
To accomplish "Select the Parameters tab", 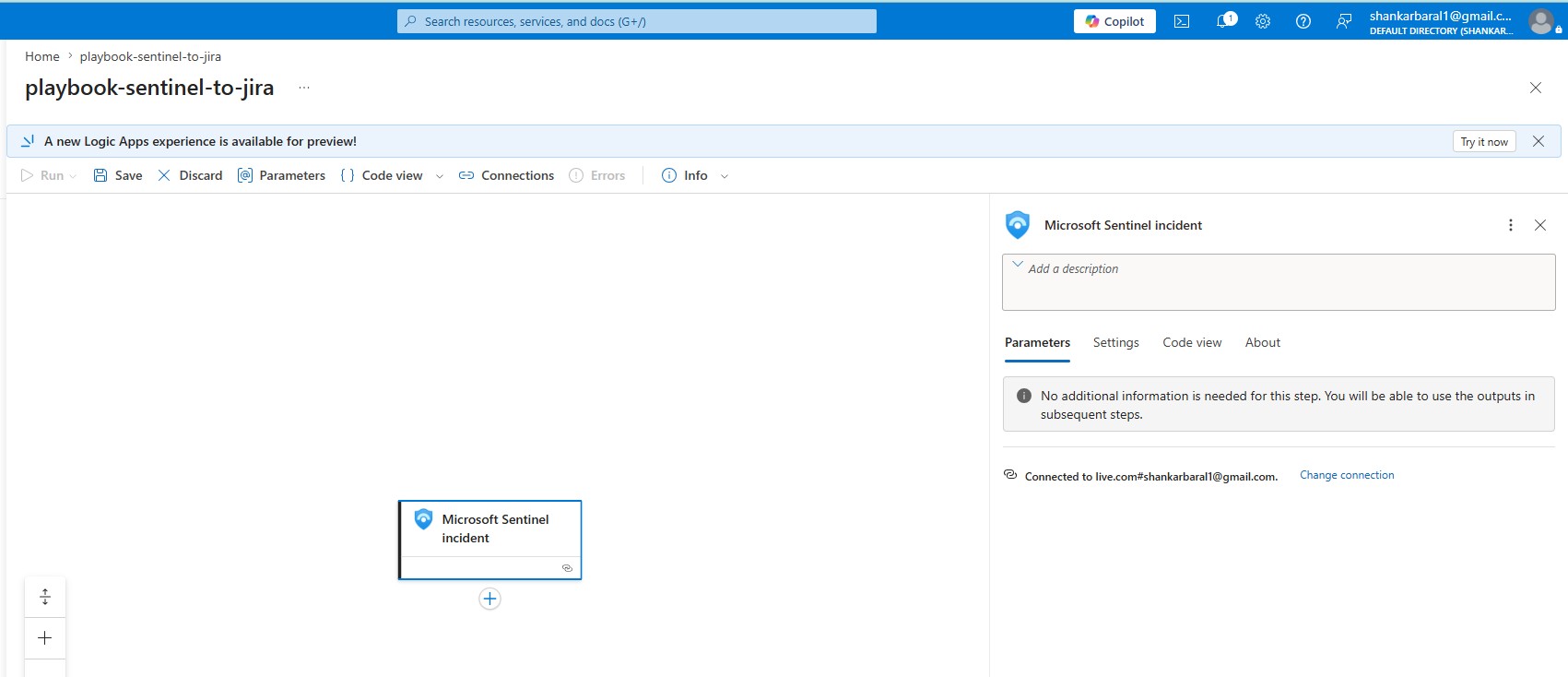I will click(x=1037, y=342).
